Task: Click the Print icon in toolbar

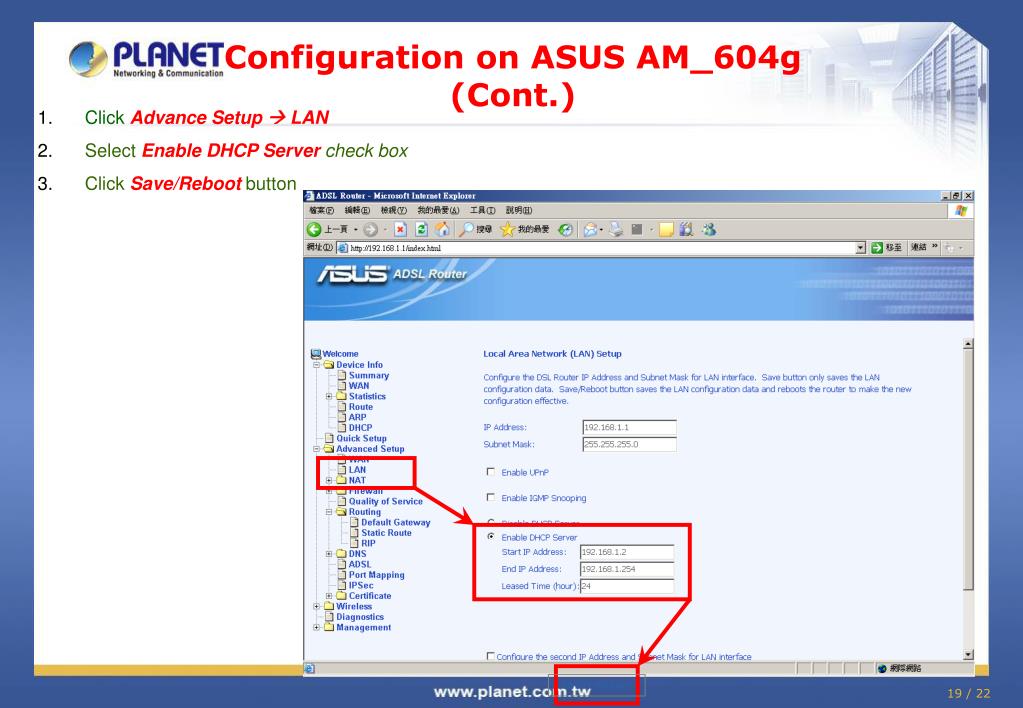Action: [617, 229]
